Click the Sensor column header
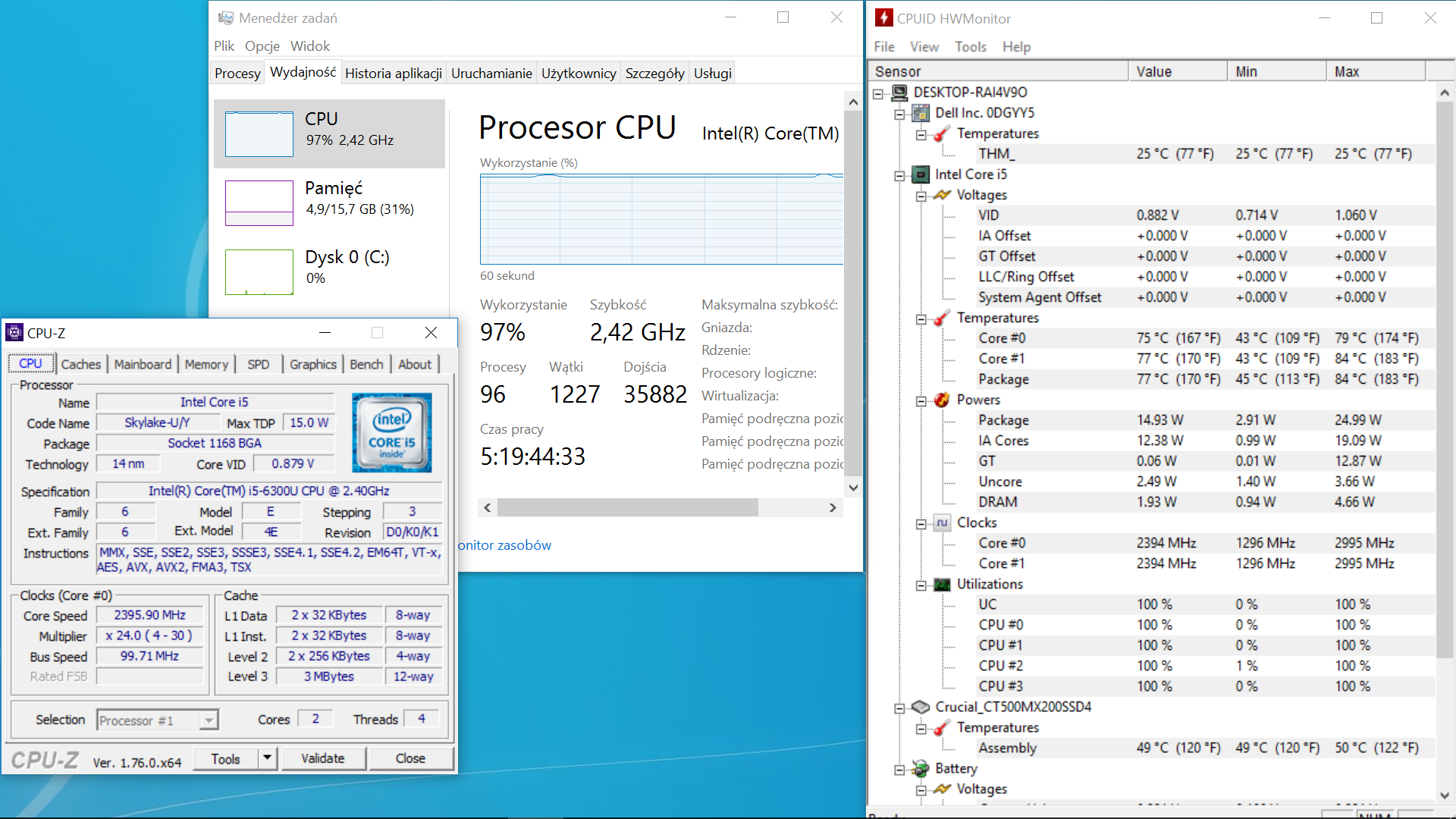 (x=998, y=71)
